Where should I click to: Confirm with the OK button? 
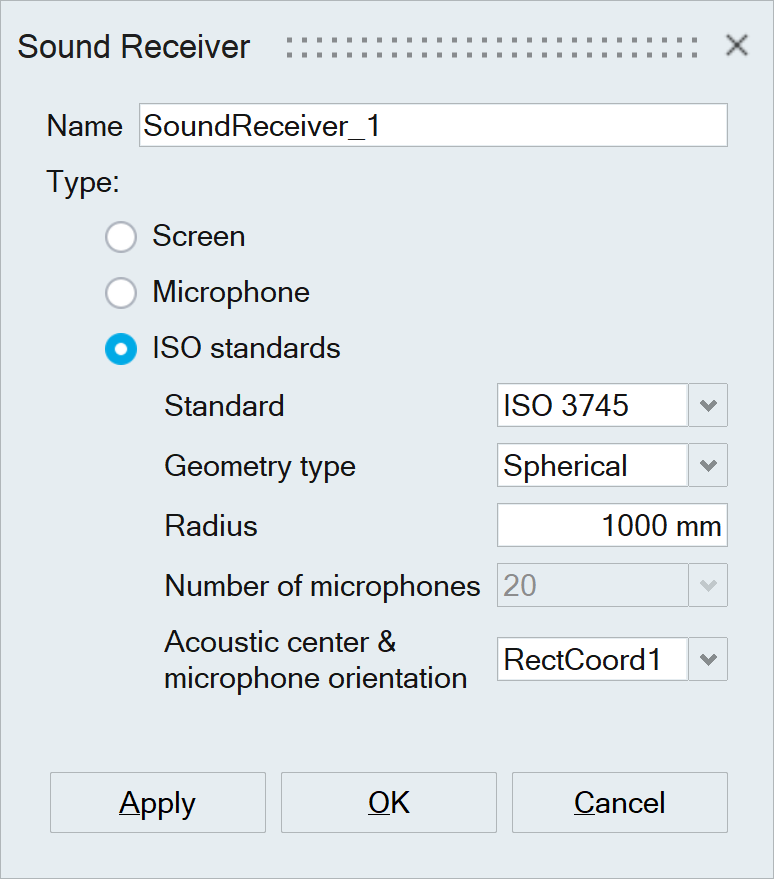coord(388,803)
